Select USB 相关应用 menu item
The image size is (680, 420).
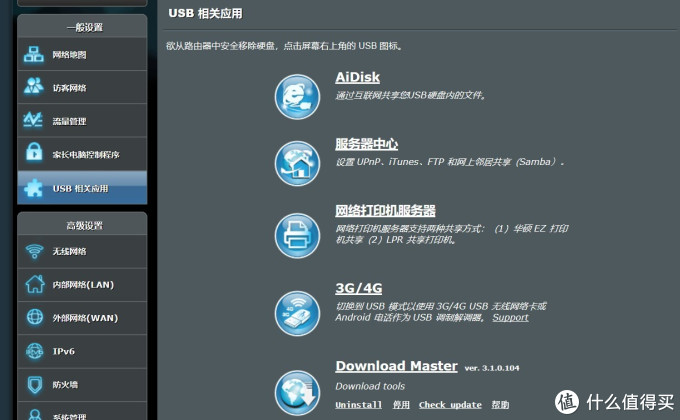(82, 187)
